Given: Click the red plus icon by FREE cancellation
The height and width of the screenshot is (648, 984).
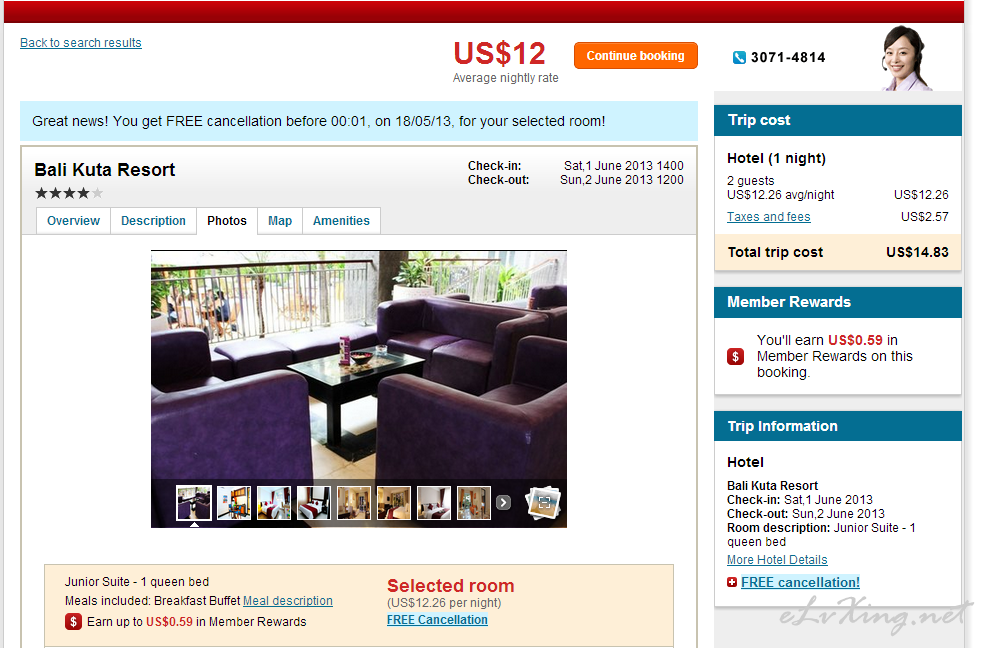Looking at the screenshot, I should point(732,582).
